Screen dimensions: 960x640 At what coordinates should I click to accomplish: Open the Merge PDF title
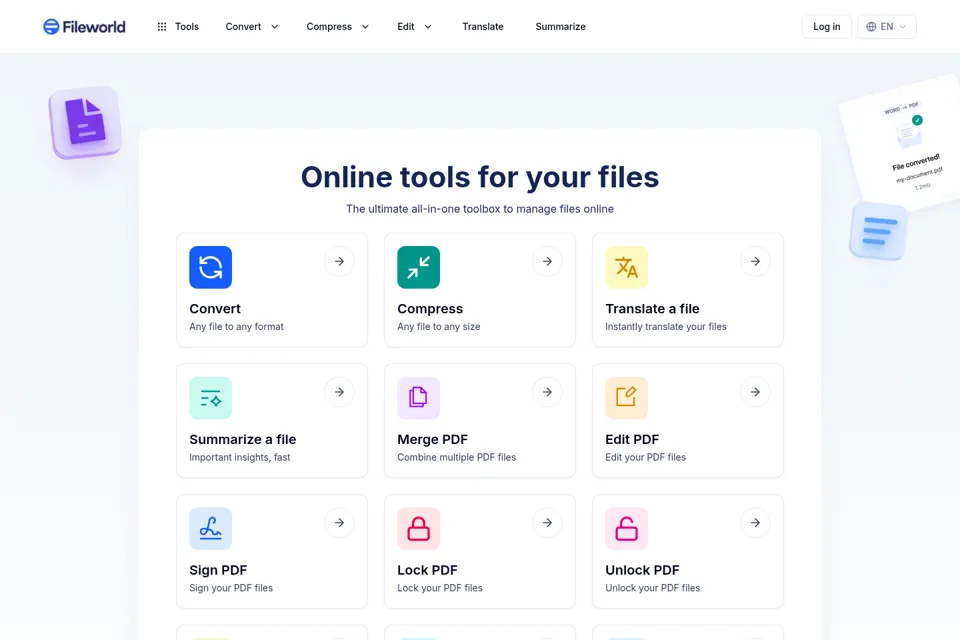coord(432,439)
